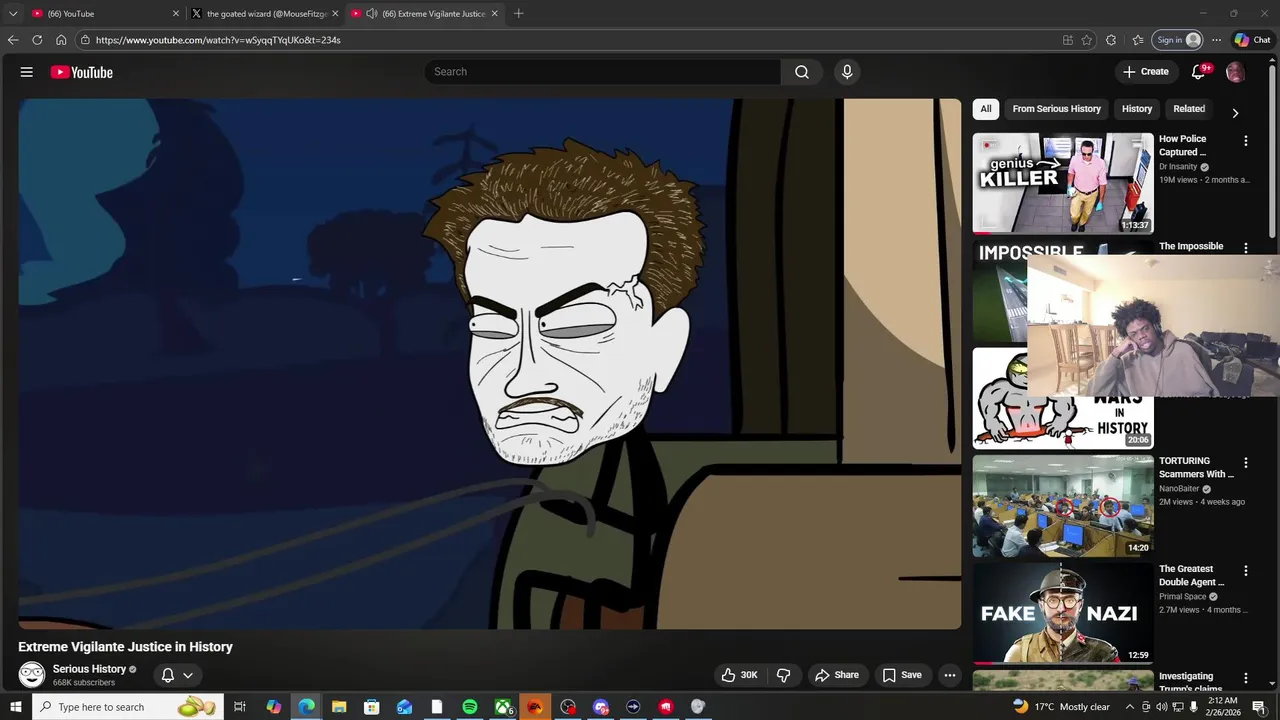Open YouTube notifications bell
This screenshot has width=1280, height=720.
[1199, 72]
